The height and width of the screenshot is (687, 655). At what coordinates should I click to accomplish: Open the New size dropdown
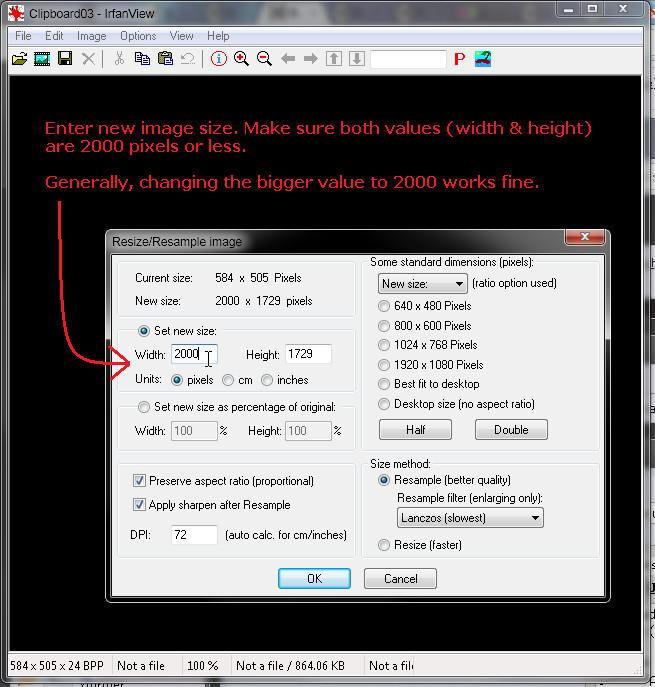pos(422,283)
